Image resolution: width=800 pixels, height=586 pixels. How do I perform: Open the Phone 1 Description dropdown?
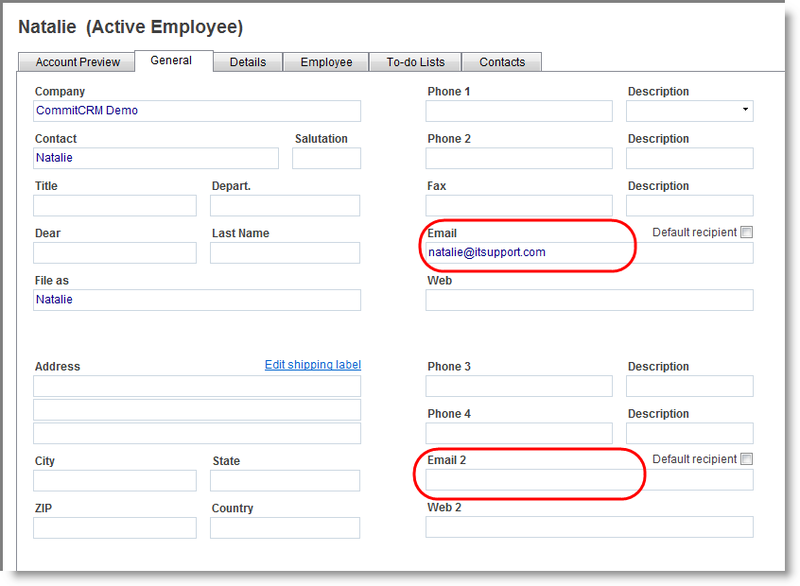coord(746,110)
